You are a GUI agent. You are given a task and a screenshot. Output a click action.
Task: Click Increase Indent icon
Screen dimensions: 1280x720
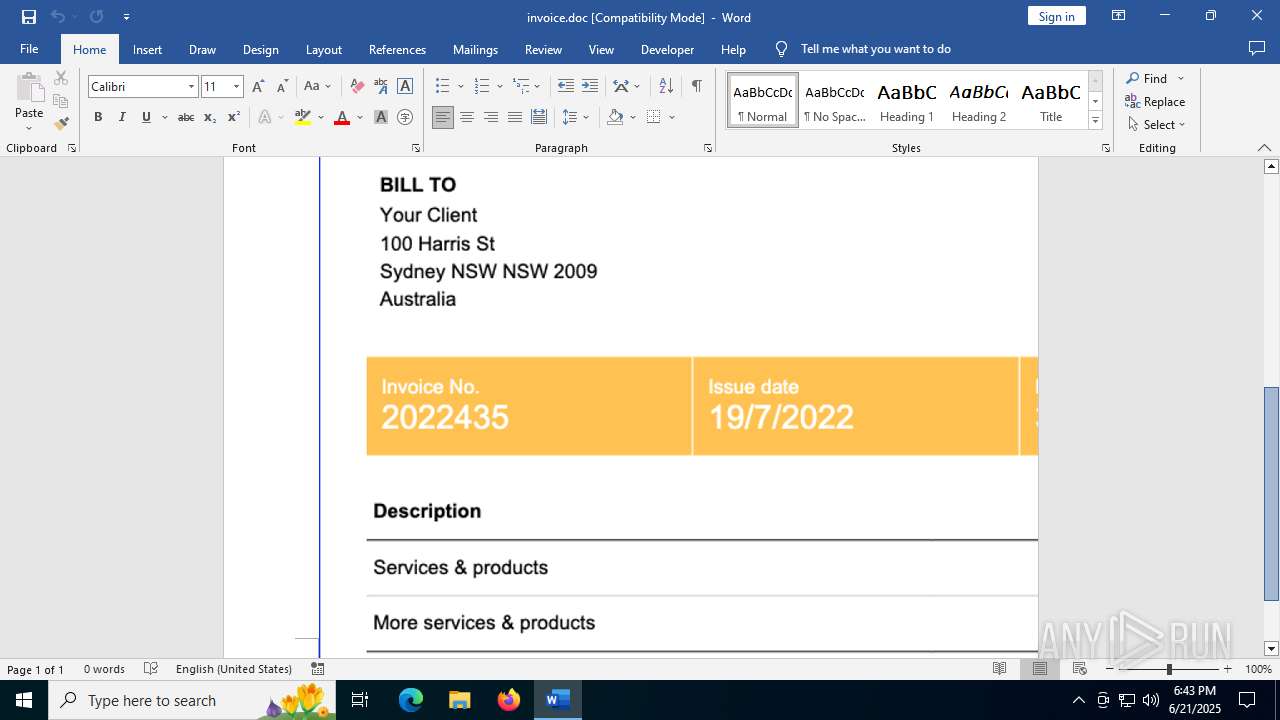tap(590, 86)
